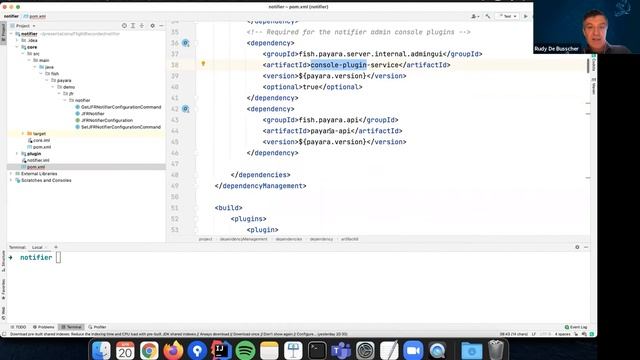
Task: Launch Firefox from the dock
Action: 173,350
